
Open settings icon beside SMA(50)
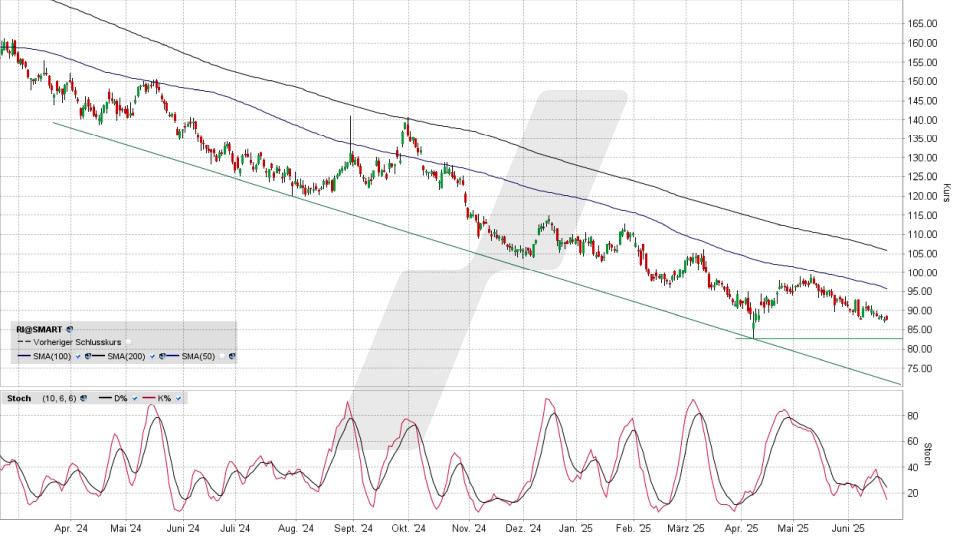(232, 356)
